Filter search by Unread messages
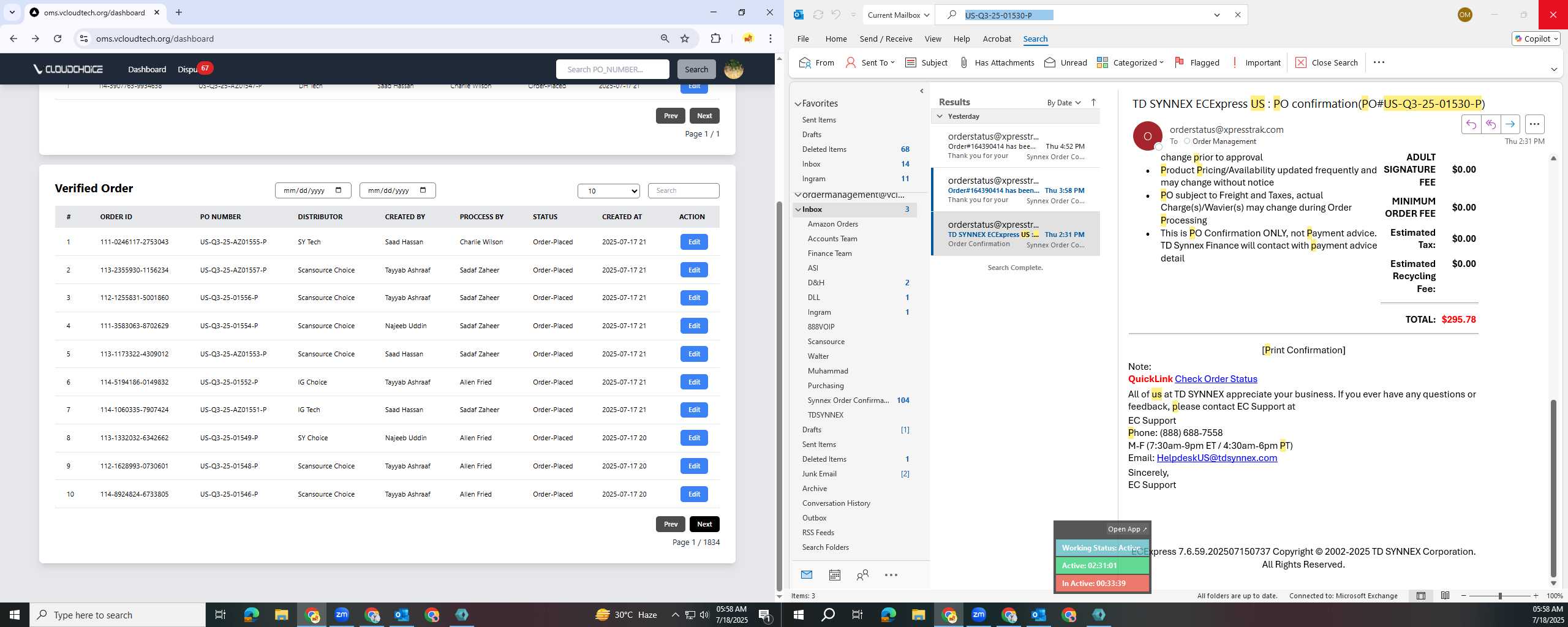Image resolution: width=1568 pixels, height=627 pixels. tap(1066, 62)
